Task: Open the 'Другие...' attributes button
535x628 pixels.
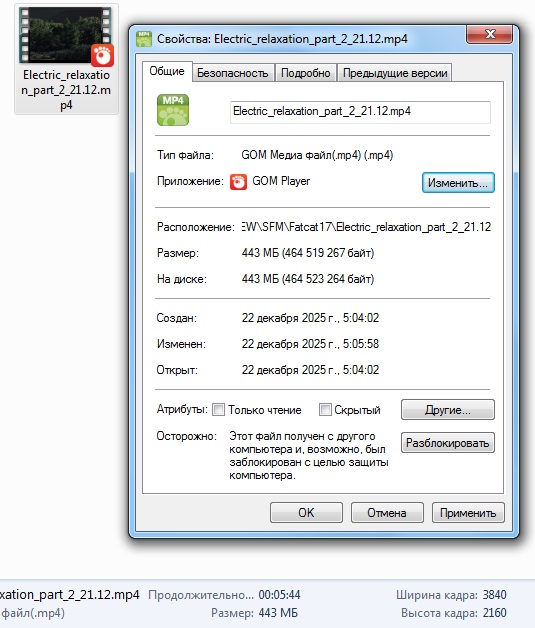Action: point(448,410)
